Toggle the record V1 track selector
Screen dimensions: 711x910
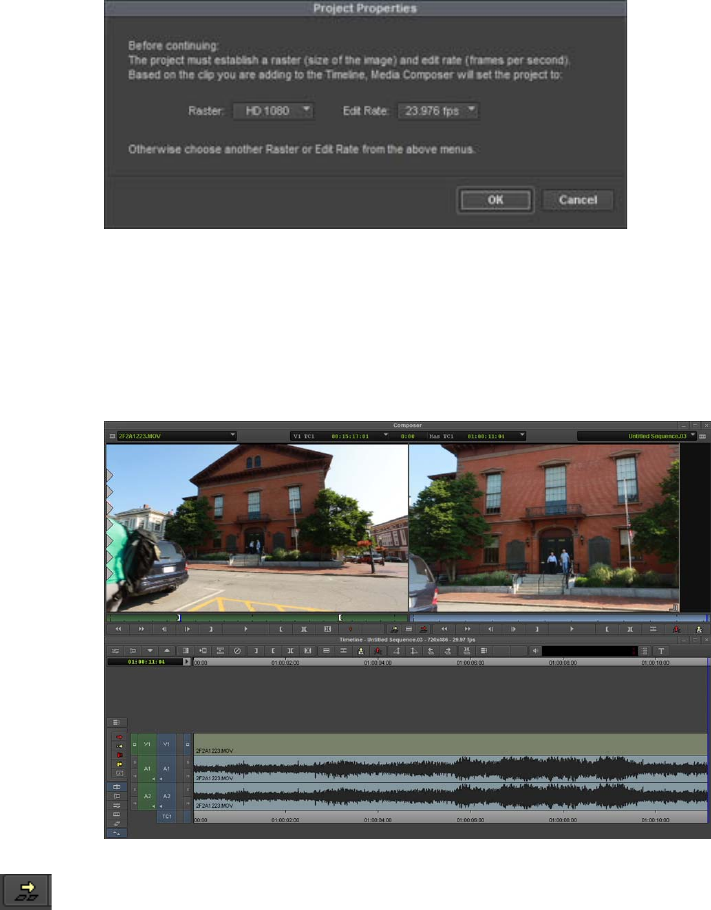pyautogui.click(x=166, y=744)
